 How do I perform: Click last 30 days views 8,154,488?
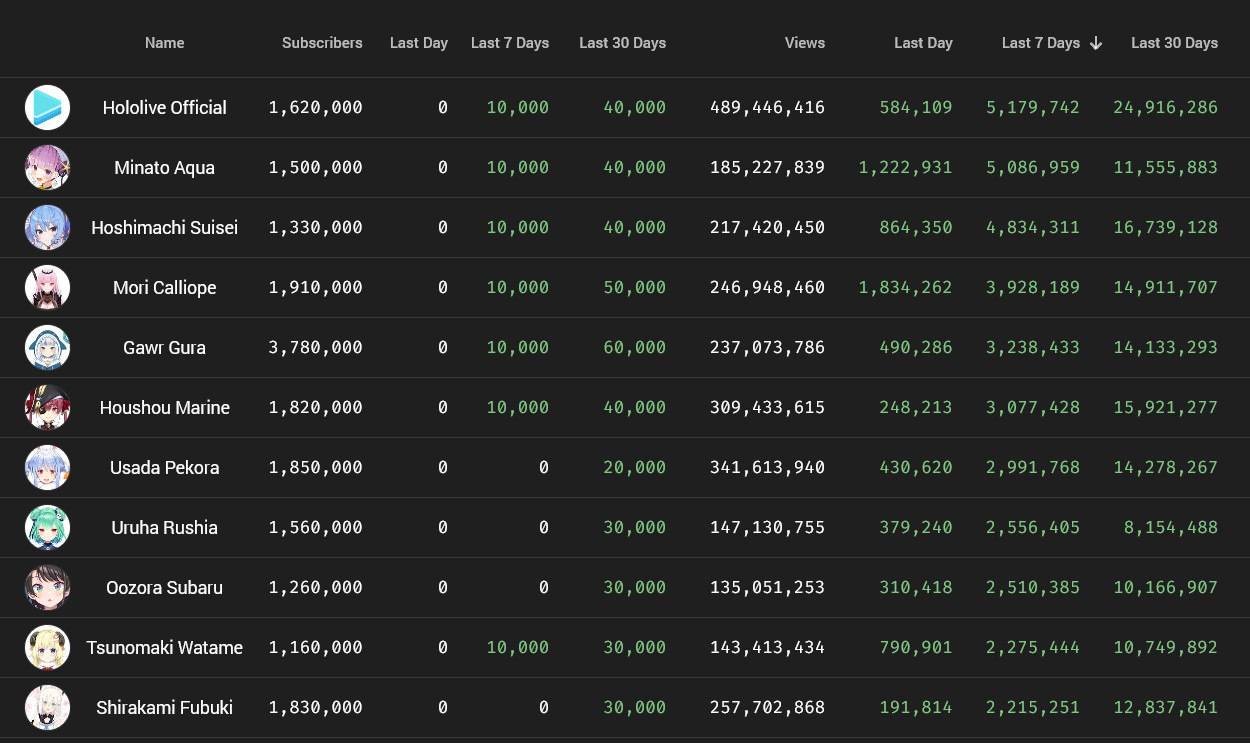click(1171, 527)
